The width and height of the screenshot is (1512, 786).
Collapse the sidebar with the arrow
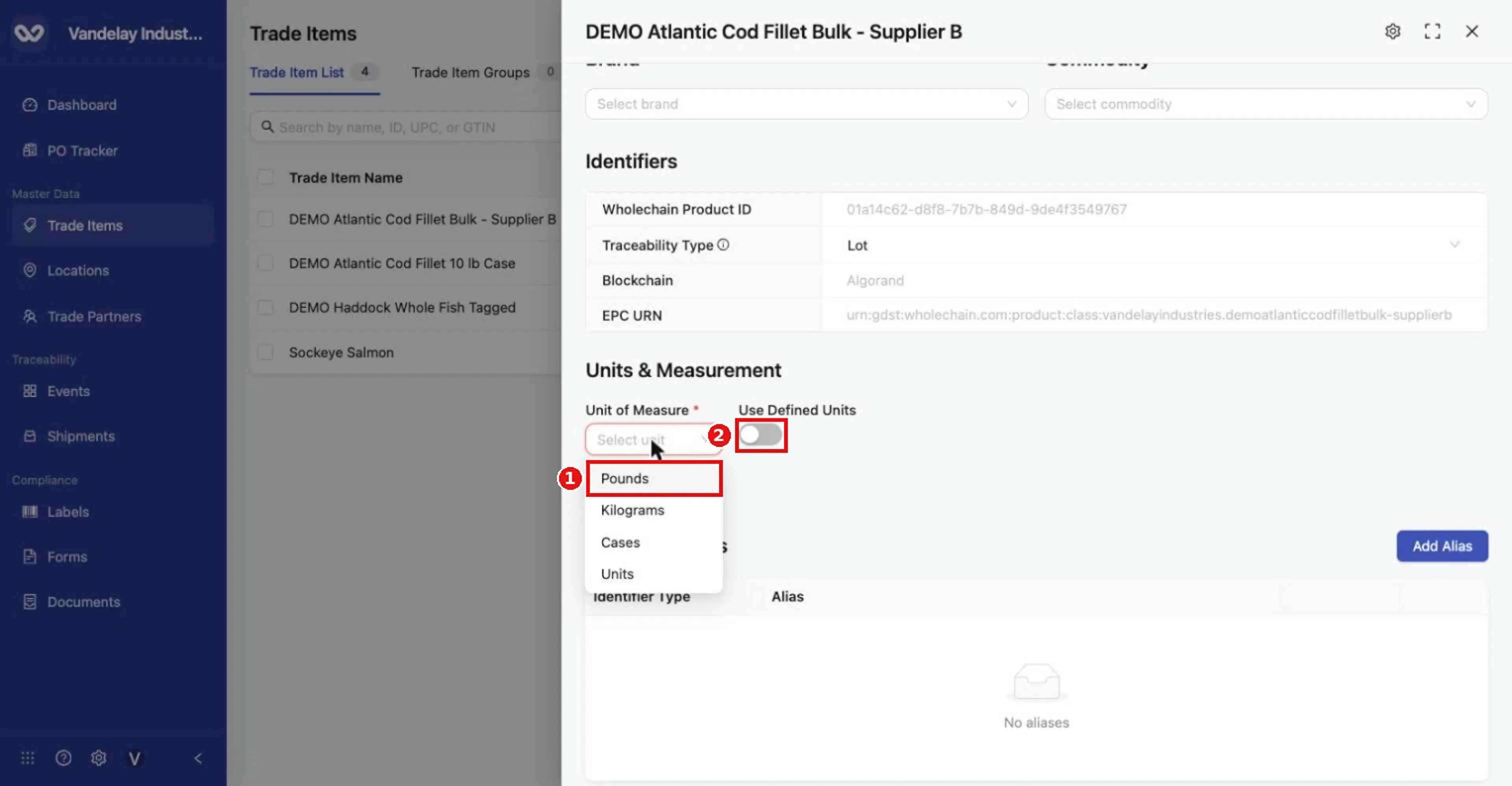click(198, 758)
